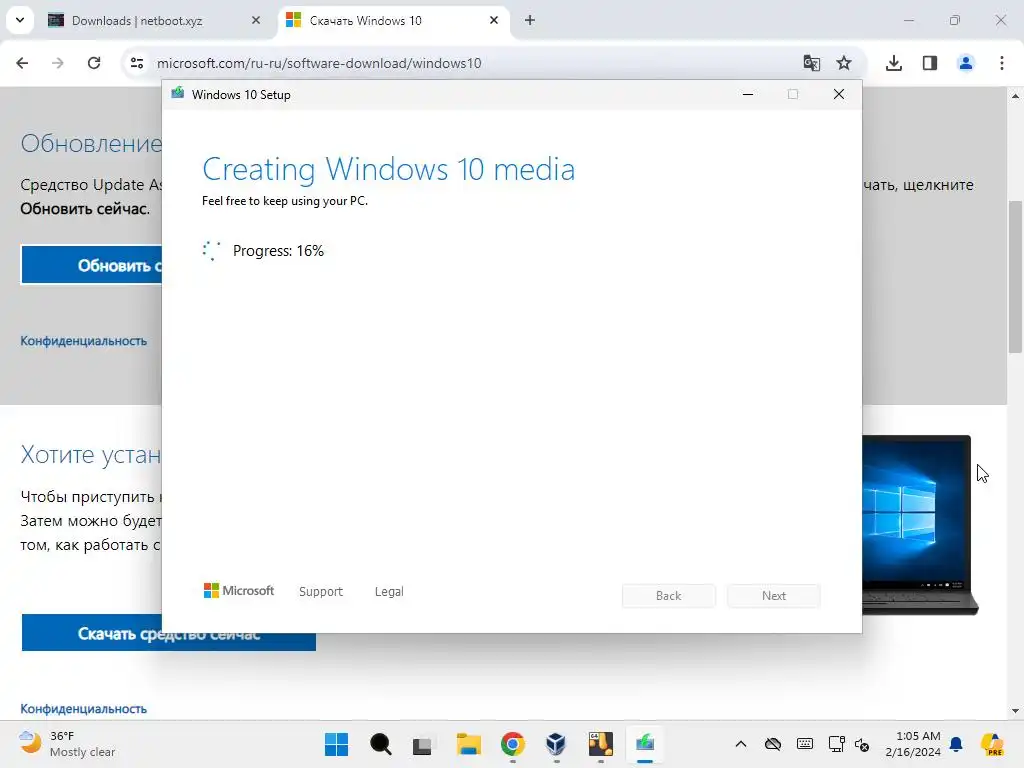The height and width of the screenshot is (768, 1024).
Task: Open the notifications bell icon
Action: (x=957, y=744)
